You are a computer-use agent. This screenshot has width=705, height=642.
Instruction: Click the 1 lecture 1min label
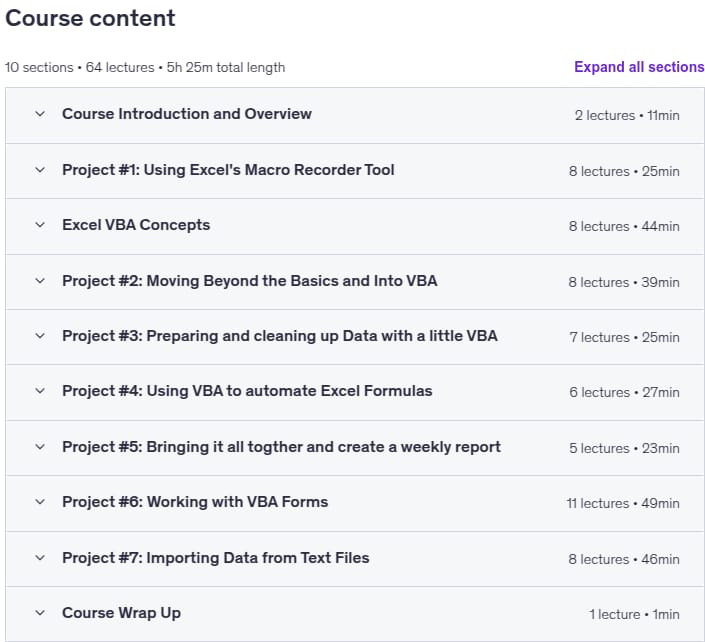click(634, 615)
